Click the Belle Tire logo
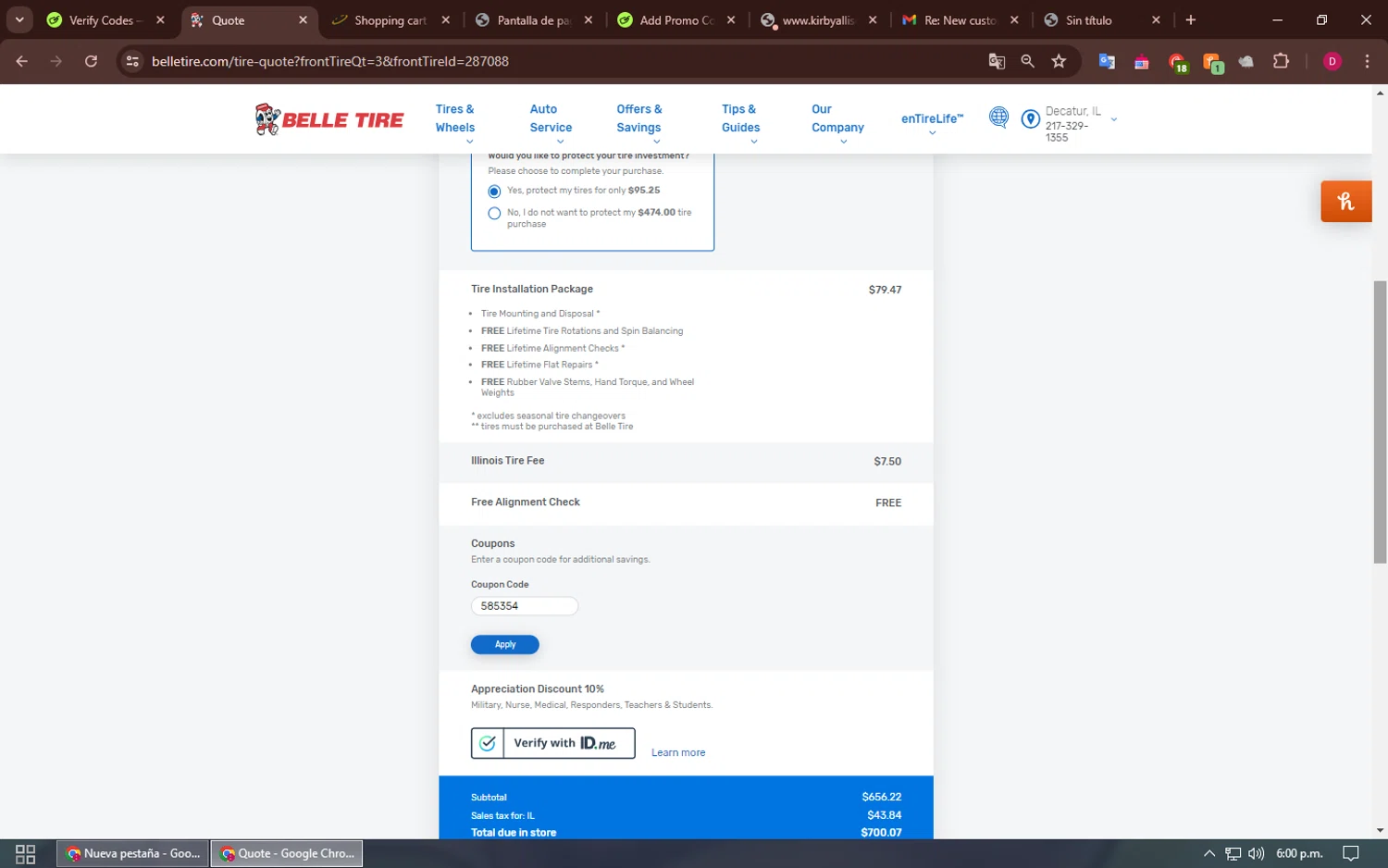The height and width of the screenshot is (868, 1388). click(328, 119)
